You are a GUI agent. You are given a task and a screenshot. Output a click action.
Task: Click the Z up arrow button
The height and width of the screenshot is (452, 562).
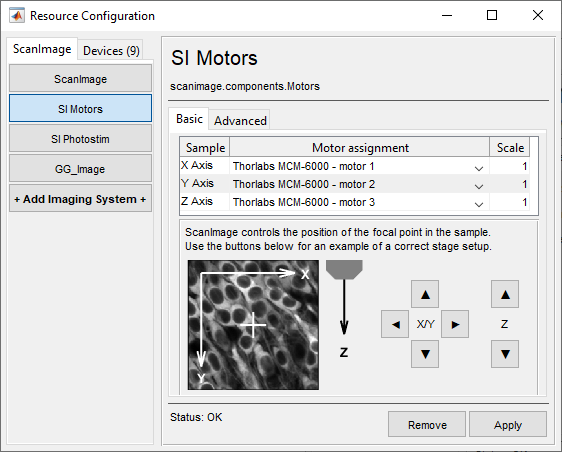tap(505, 294)
